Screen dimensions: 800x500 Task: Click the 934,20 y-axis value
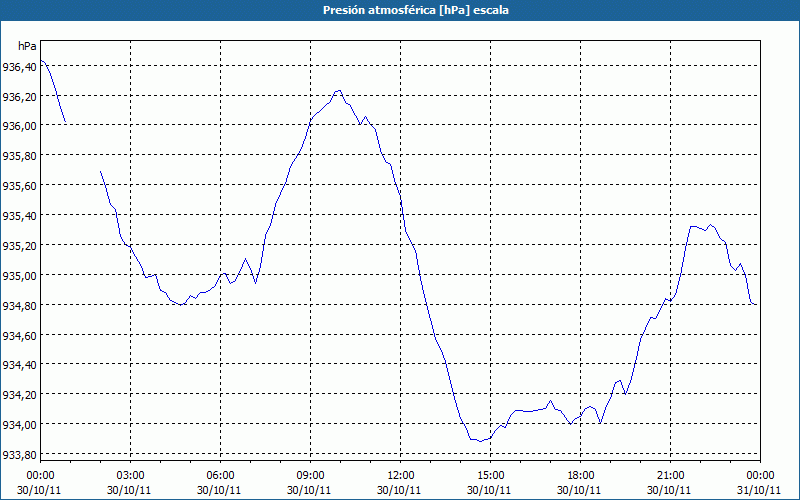(x=19, y=395)
